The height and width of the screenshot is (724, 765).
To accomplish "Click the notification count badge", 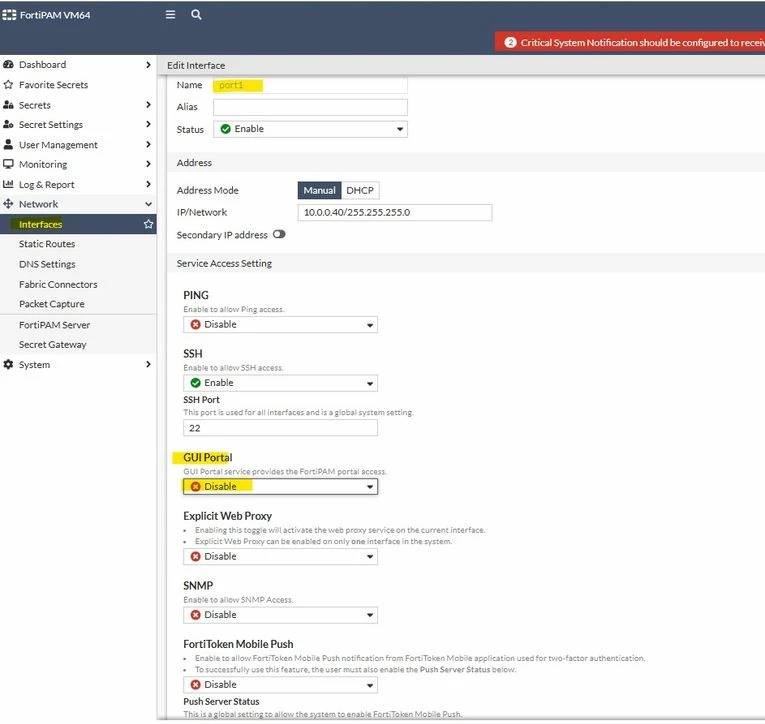I will click(x=510, y=42).
